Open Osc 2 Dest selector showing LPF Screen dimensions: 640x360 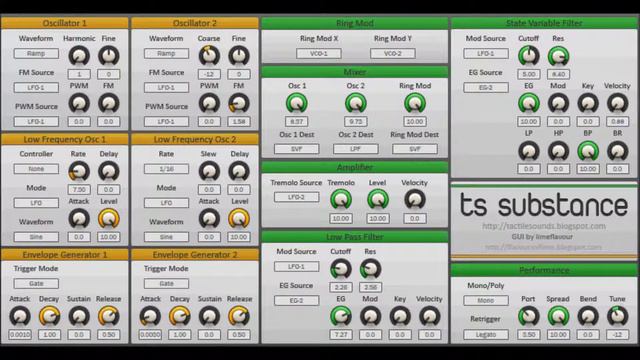(356, 149)
